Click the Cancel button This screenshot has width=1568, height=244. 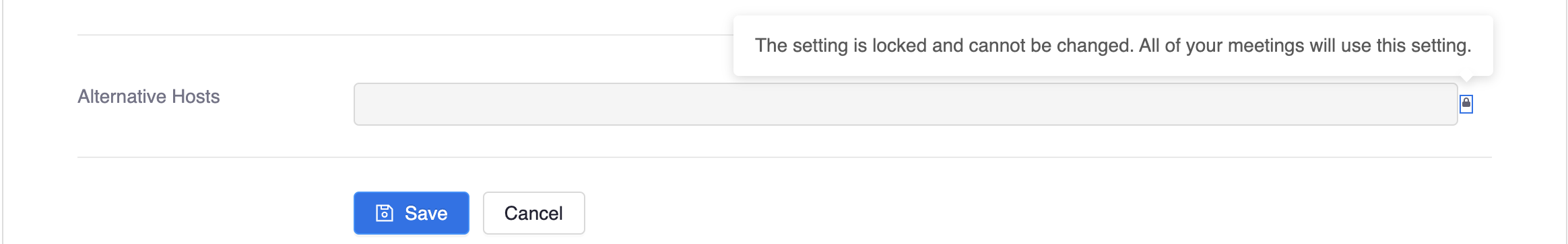(x=533, y=213)
